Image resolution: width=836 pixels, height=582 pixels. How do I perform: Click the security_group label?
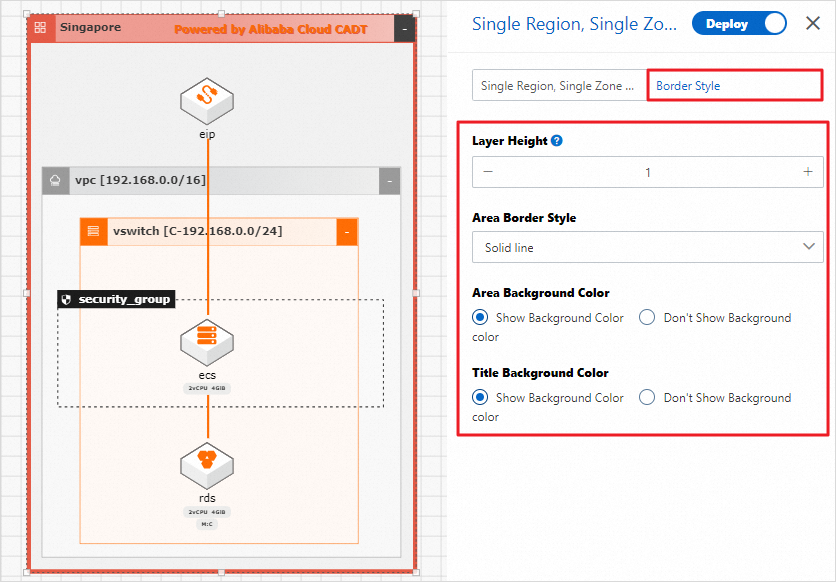pos(124,300)
